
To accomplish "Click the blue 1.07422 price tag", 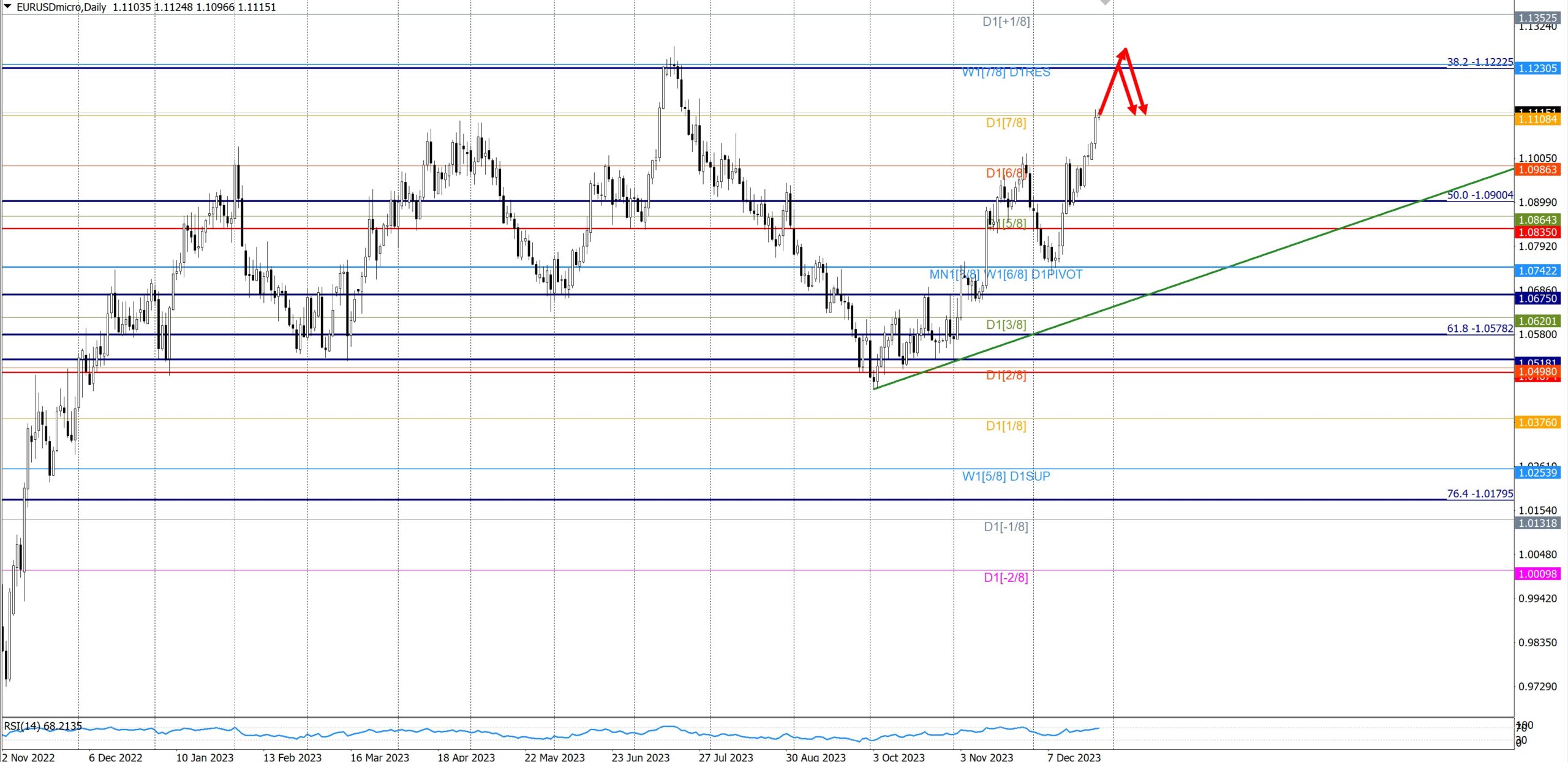I will pyautogui.click(x=1537, y=271).
